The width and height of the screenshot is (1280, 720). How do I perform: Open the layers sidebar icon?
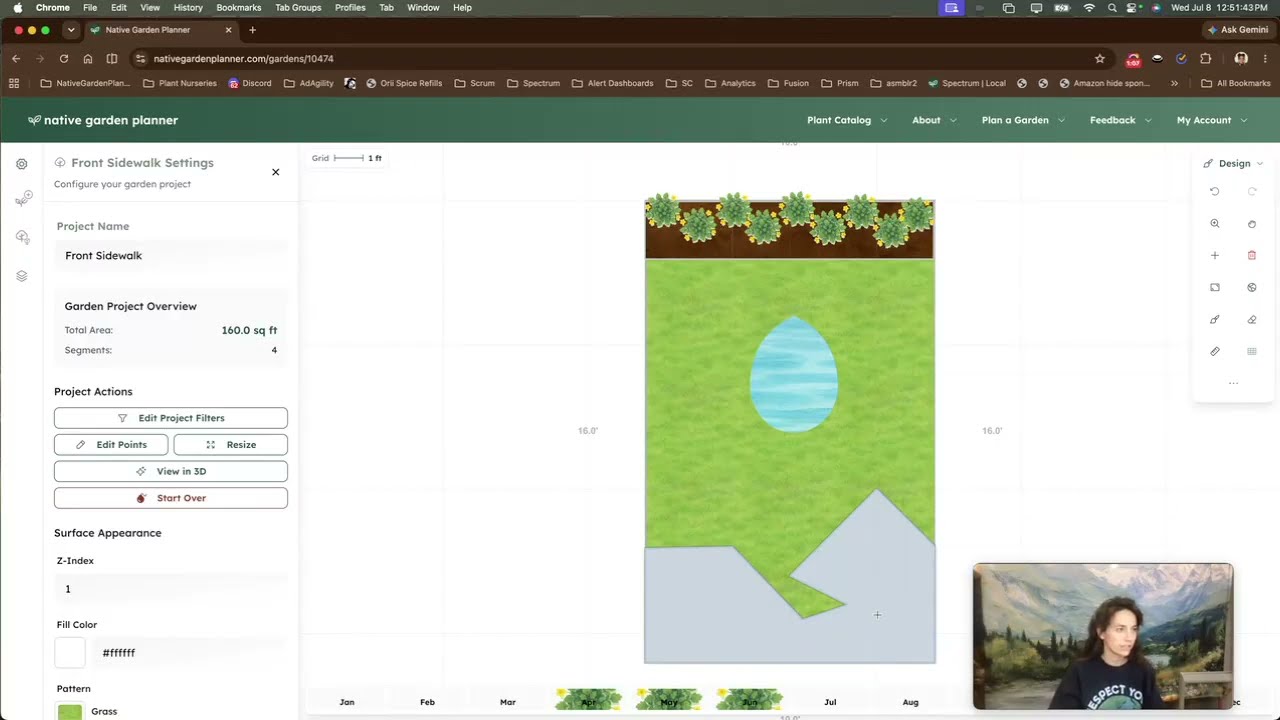pos(22,276)
